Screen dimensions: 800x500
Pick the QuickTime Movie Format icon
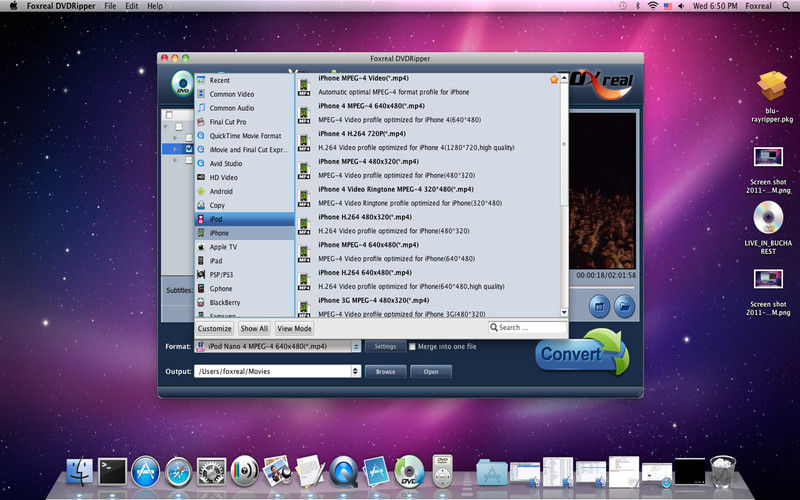201,136
